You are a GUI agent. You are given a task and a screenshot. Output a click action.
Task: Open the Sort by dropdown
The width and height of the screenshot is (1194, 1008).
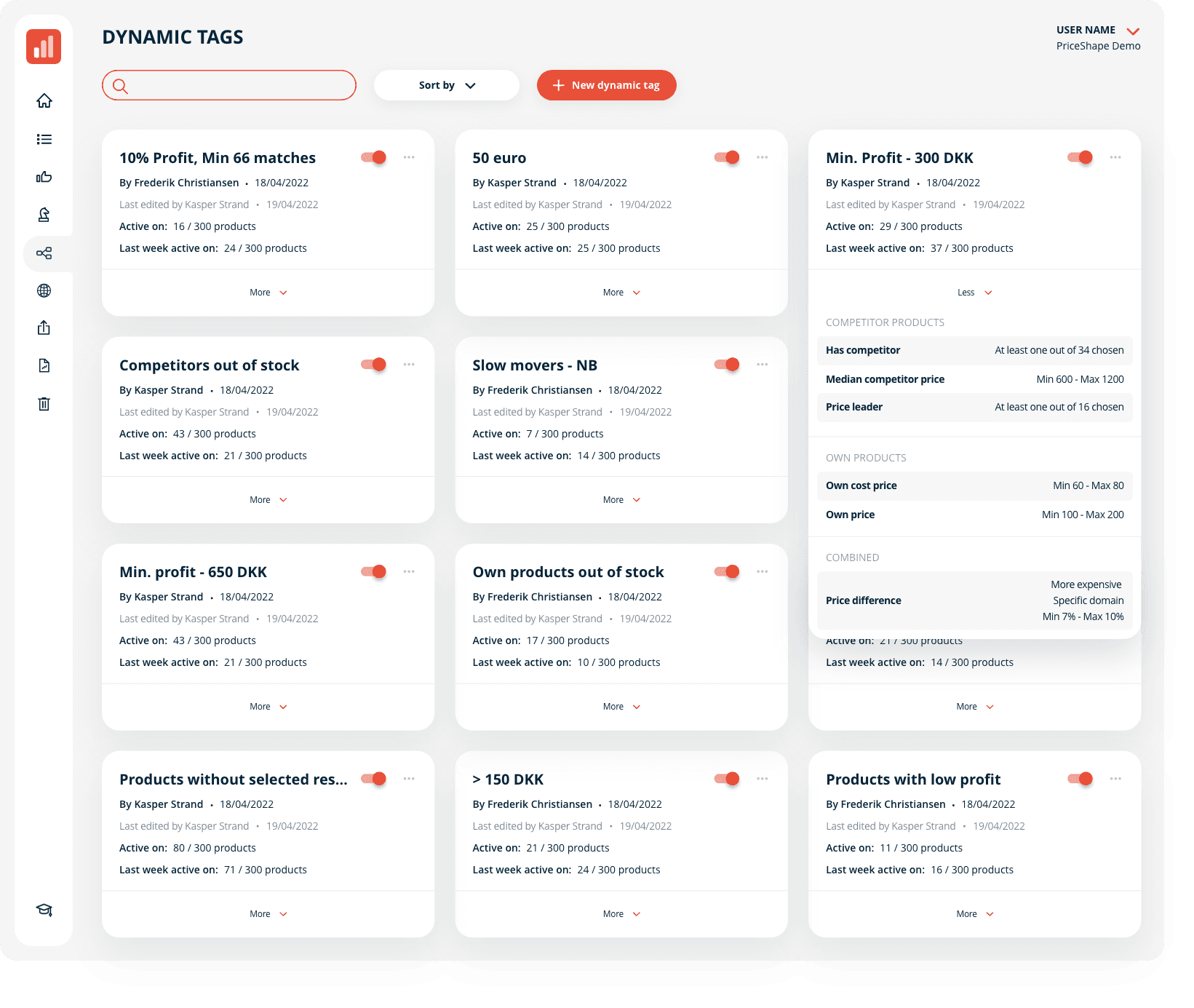point(447,85)
